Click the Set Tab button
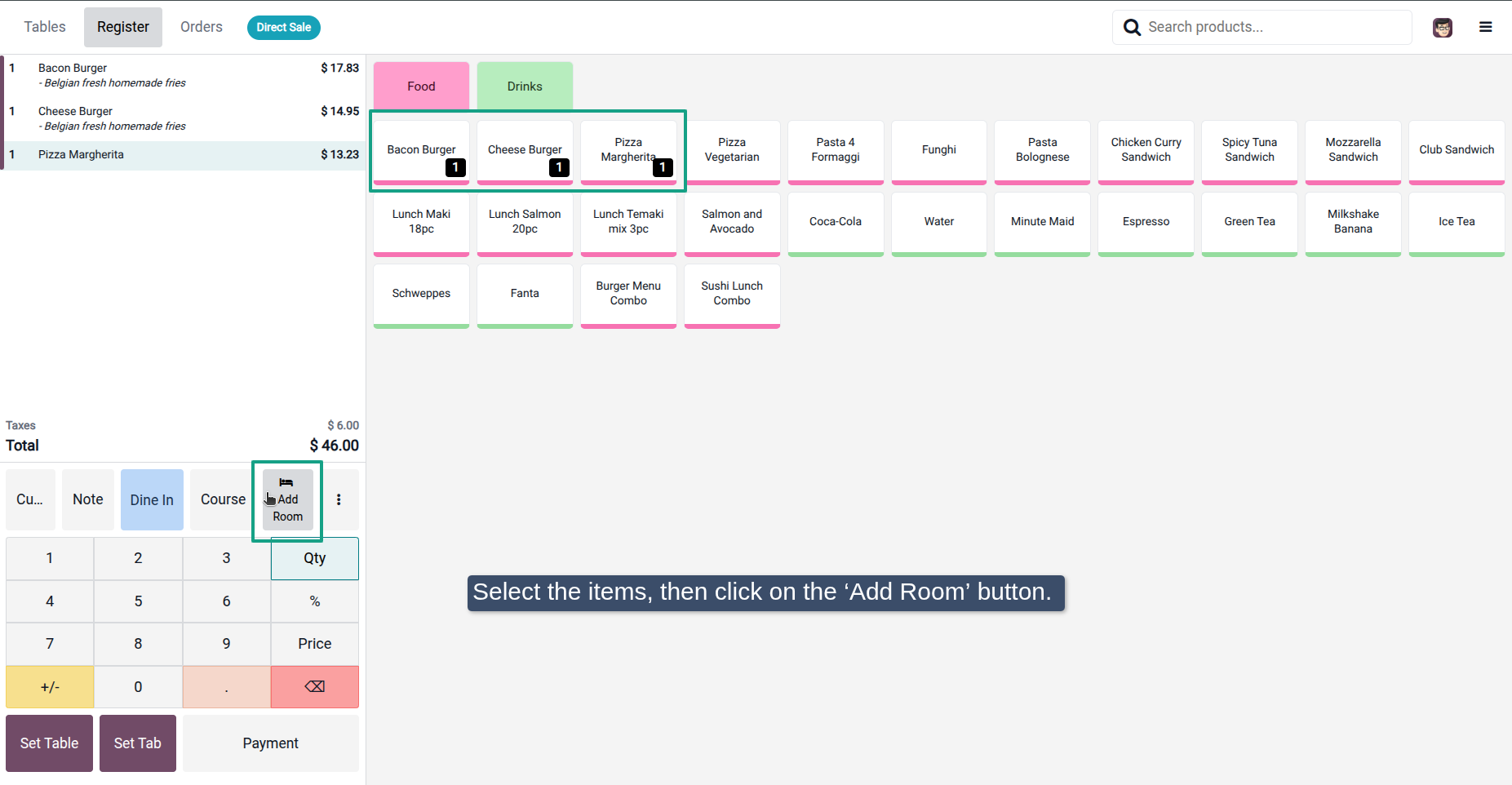Image resolution: width=1512 pixels, height=785 pixels. point(138,743)
